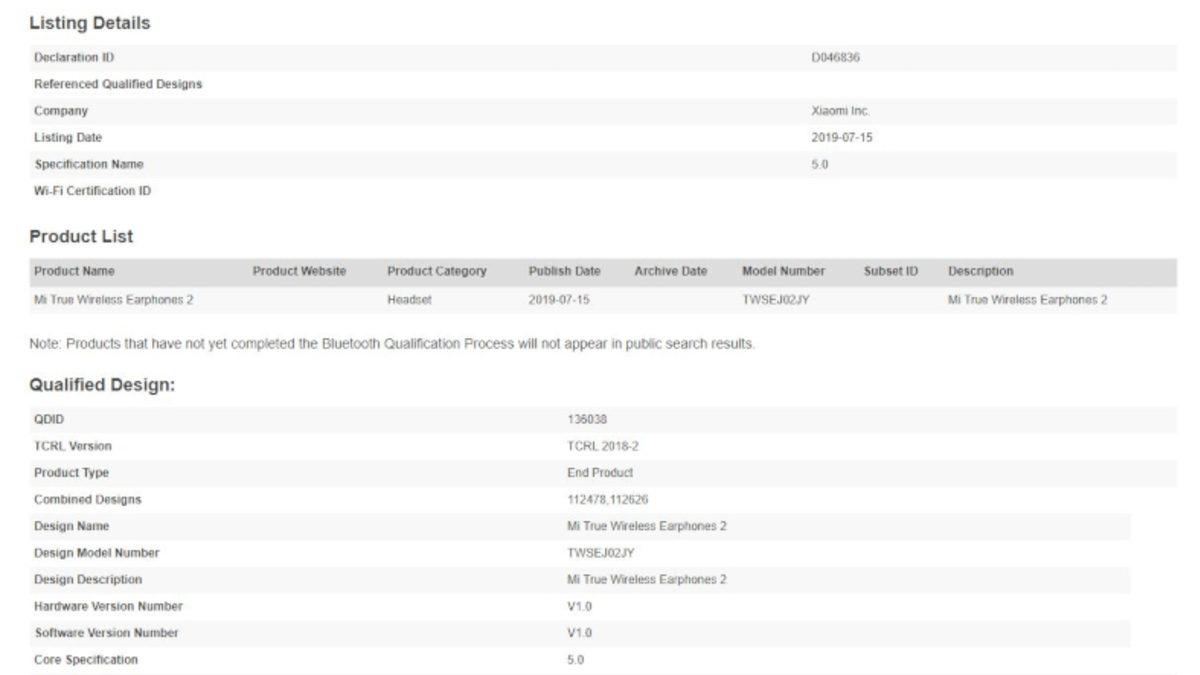Screen dimensions: 1200x675
Task: Click the Product Website column header
Action: pos(299,271)
